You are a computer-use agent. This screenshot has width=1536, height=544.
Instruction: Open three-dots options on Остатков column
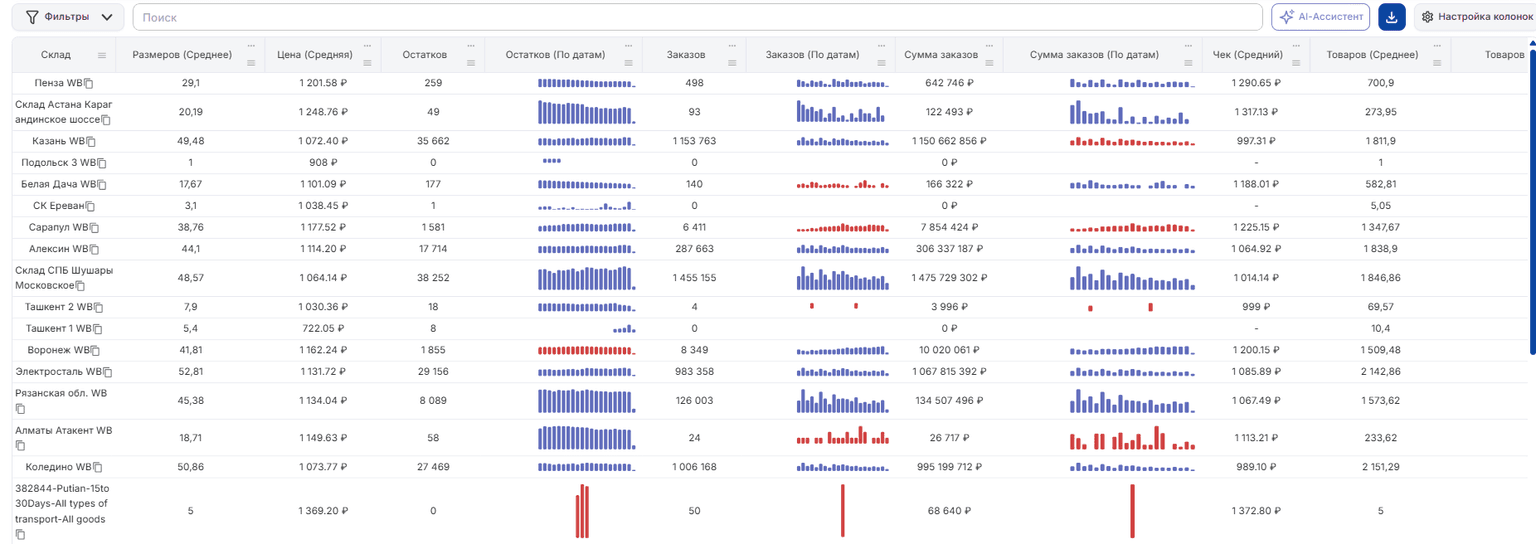click(471, 46)
